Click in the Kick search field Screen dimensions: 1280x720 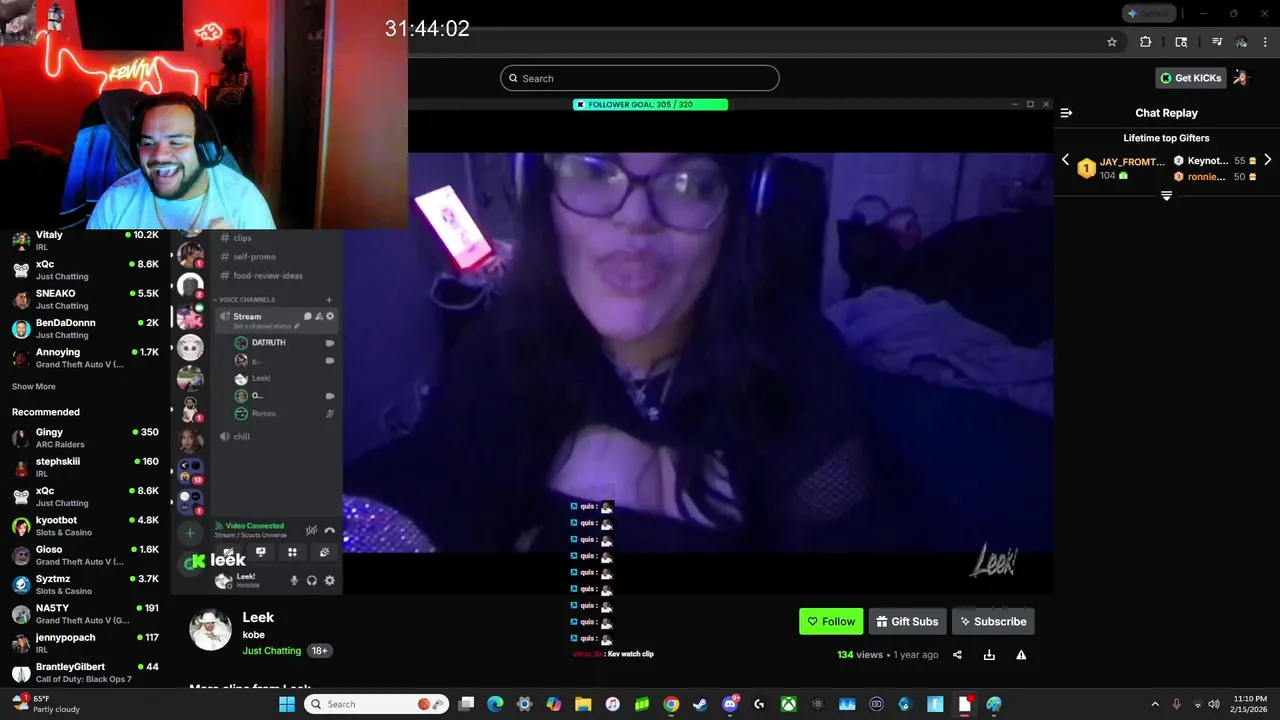click(x=640, y=78)
